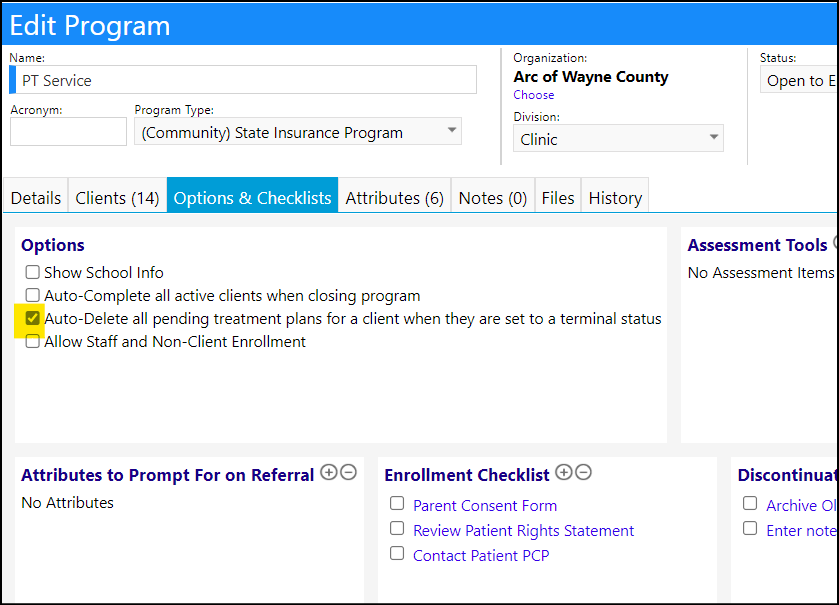Open the Attributes (6) tab
839x605 pixels.
394,198
